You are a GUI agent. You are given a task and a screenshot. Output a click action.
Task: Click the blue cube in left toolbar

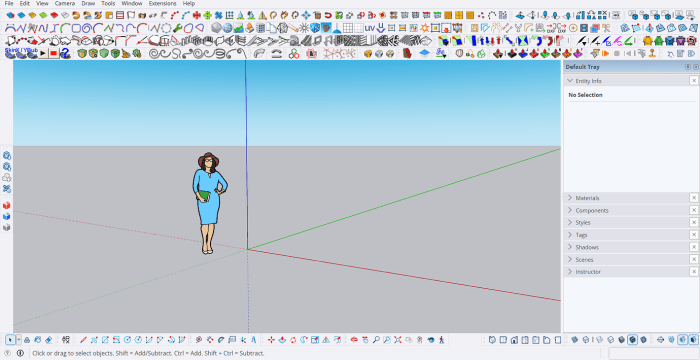[6, 216]
